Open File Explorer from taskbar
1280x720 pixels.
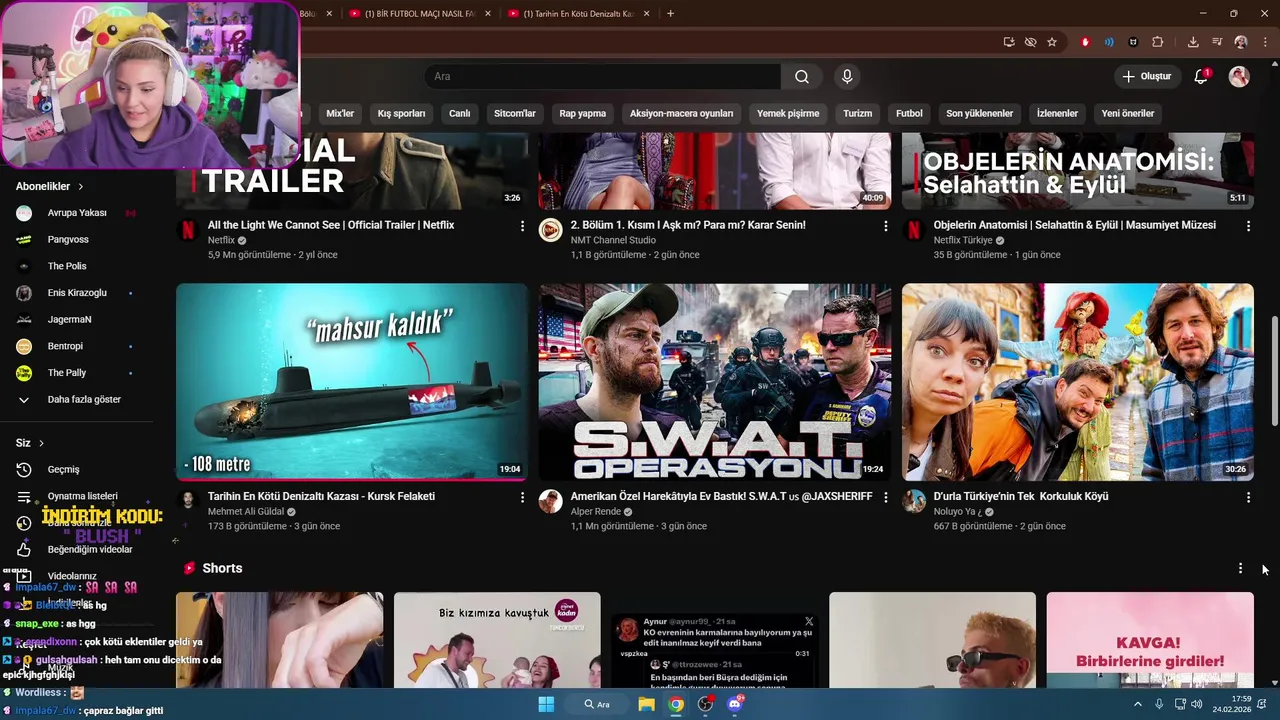[646, 704]
